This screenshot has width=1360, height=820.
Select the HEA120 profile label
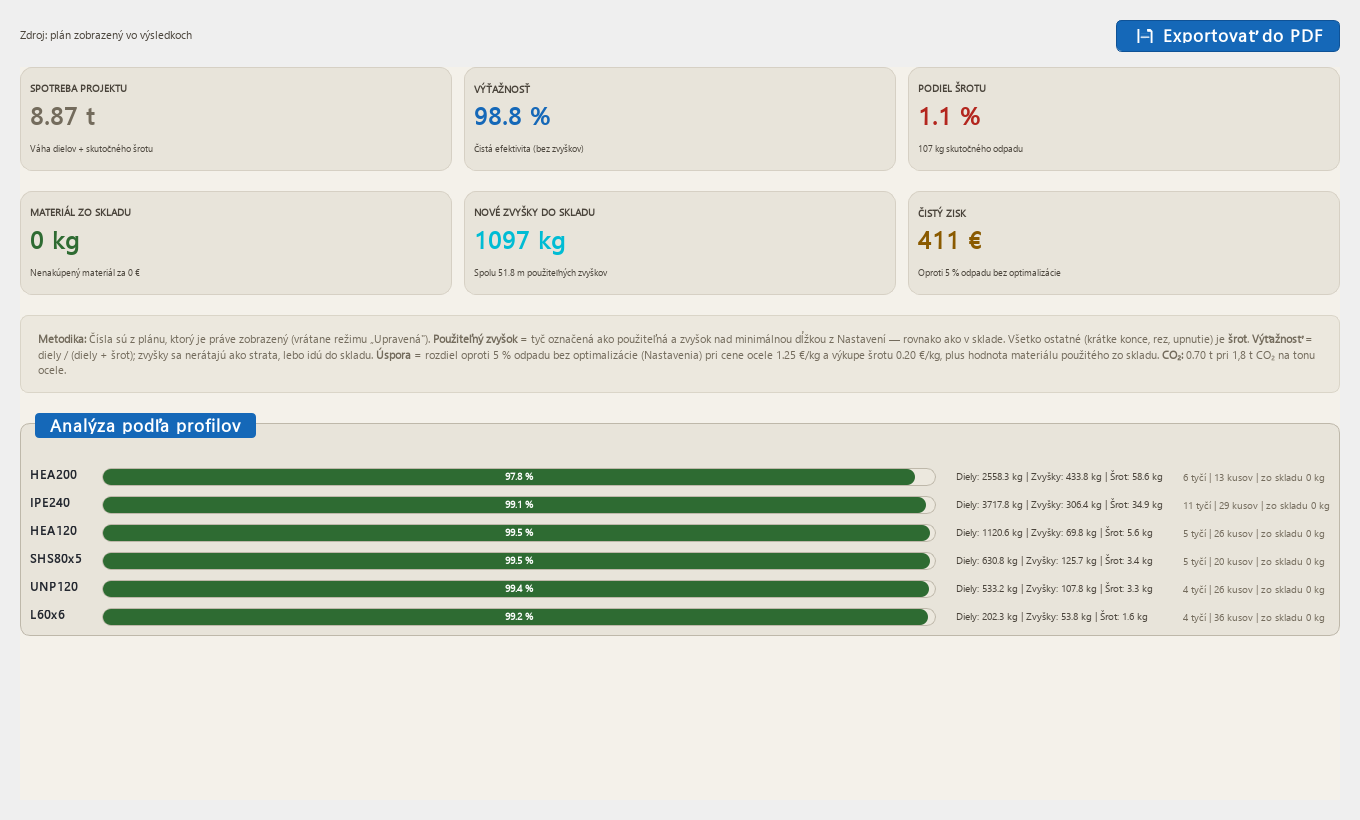pos(53,531)
